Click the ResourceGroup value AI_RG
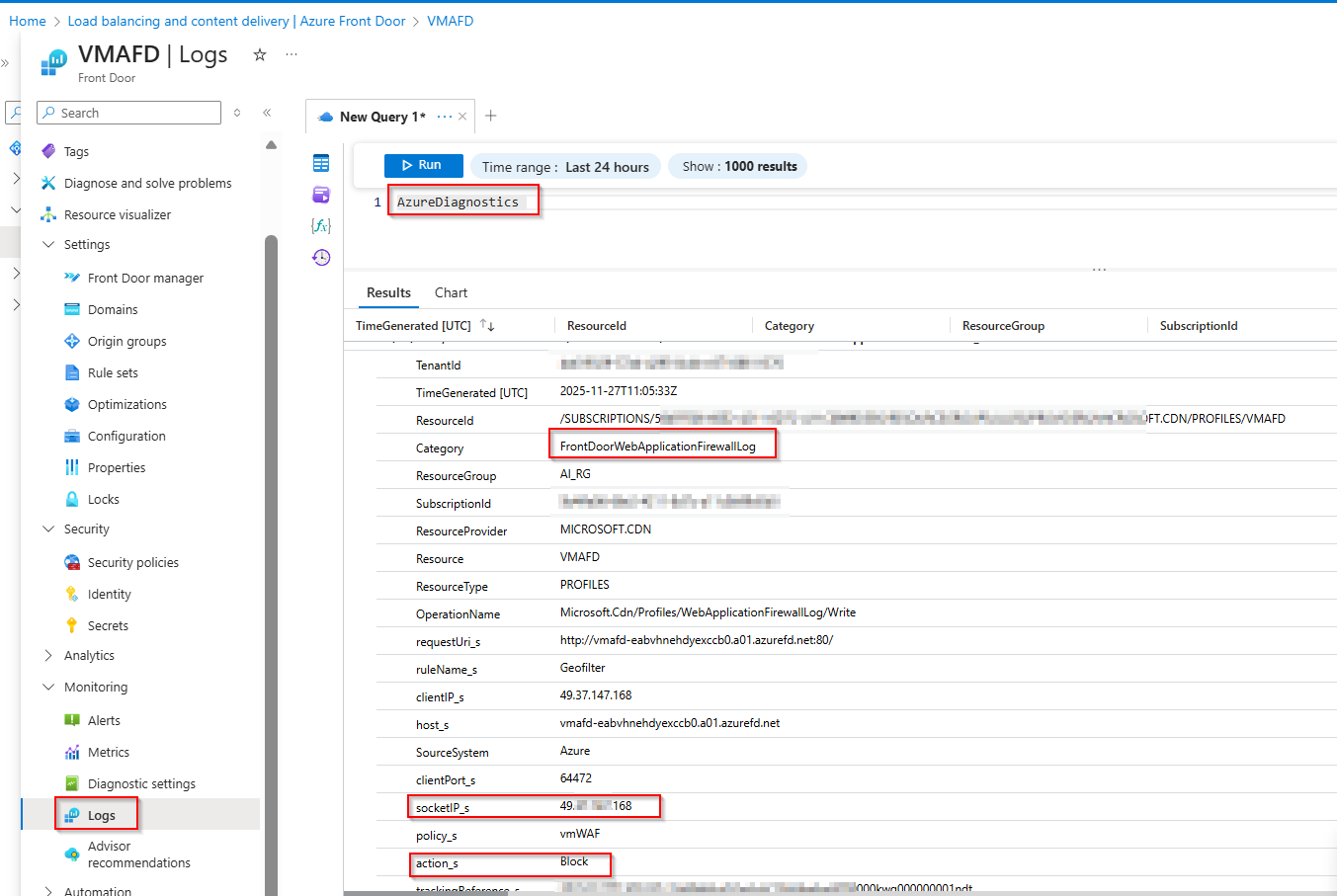Viewport: 1337px width, 896px height. click(x=575, y=474)
